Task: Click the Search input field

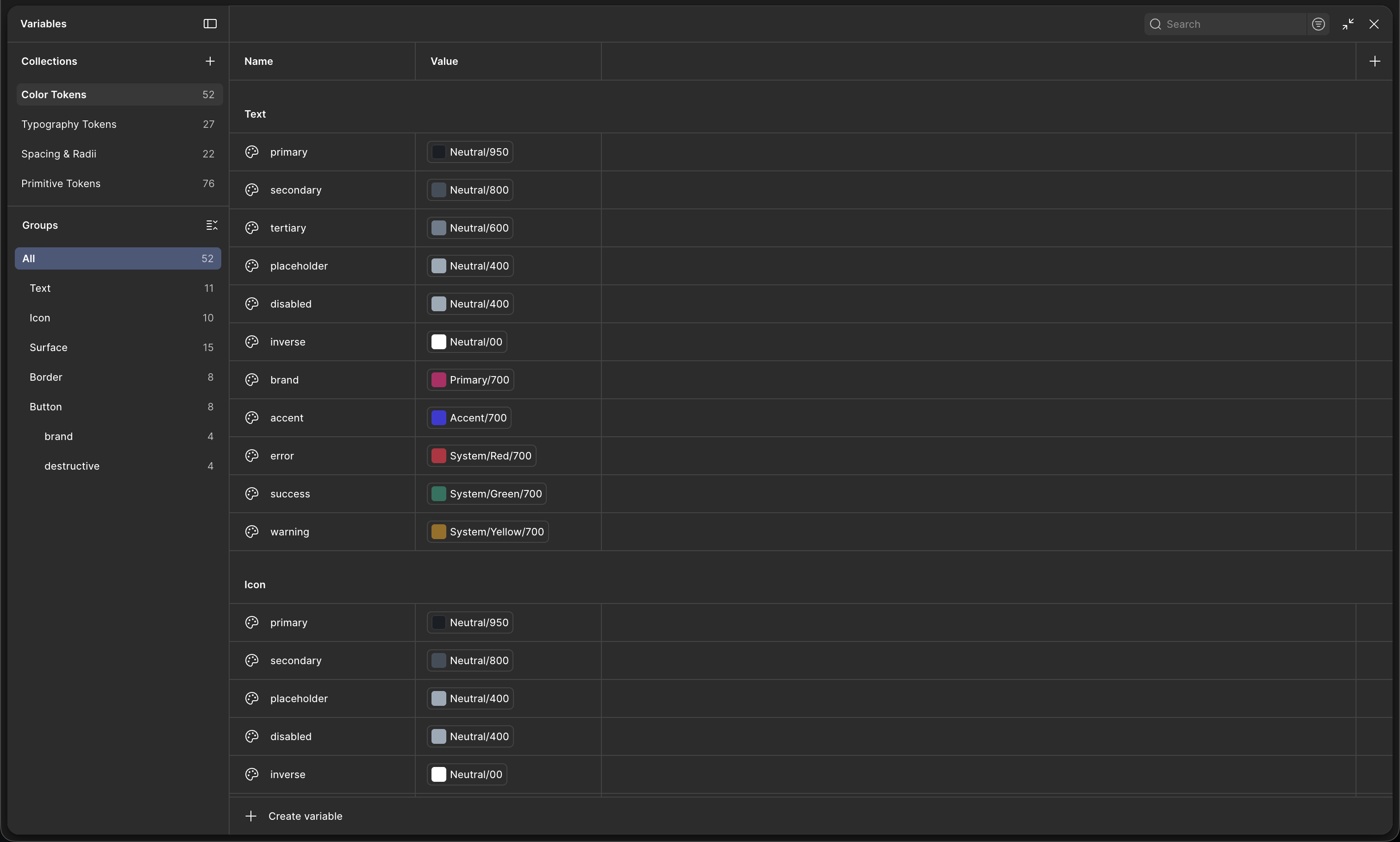Action: [x=1225, y=25]
